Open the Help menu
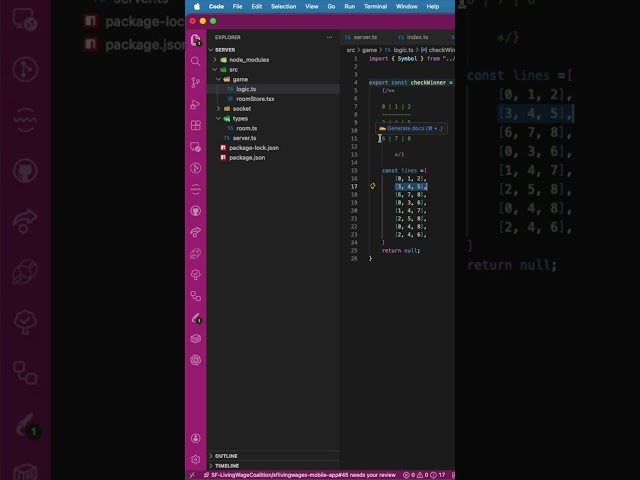The image size is (640, 480). click(433, 7)
